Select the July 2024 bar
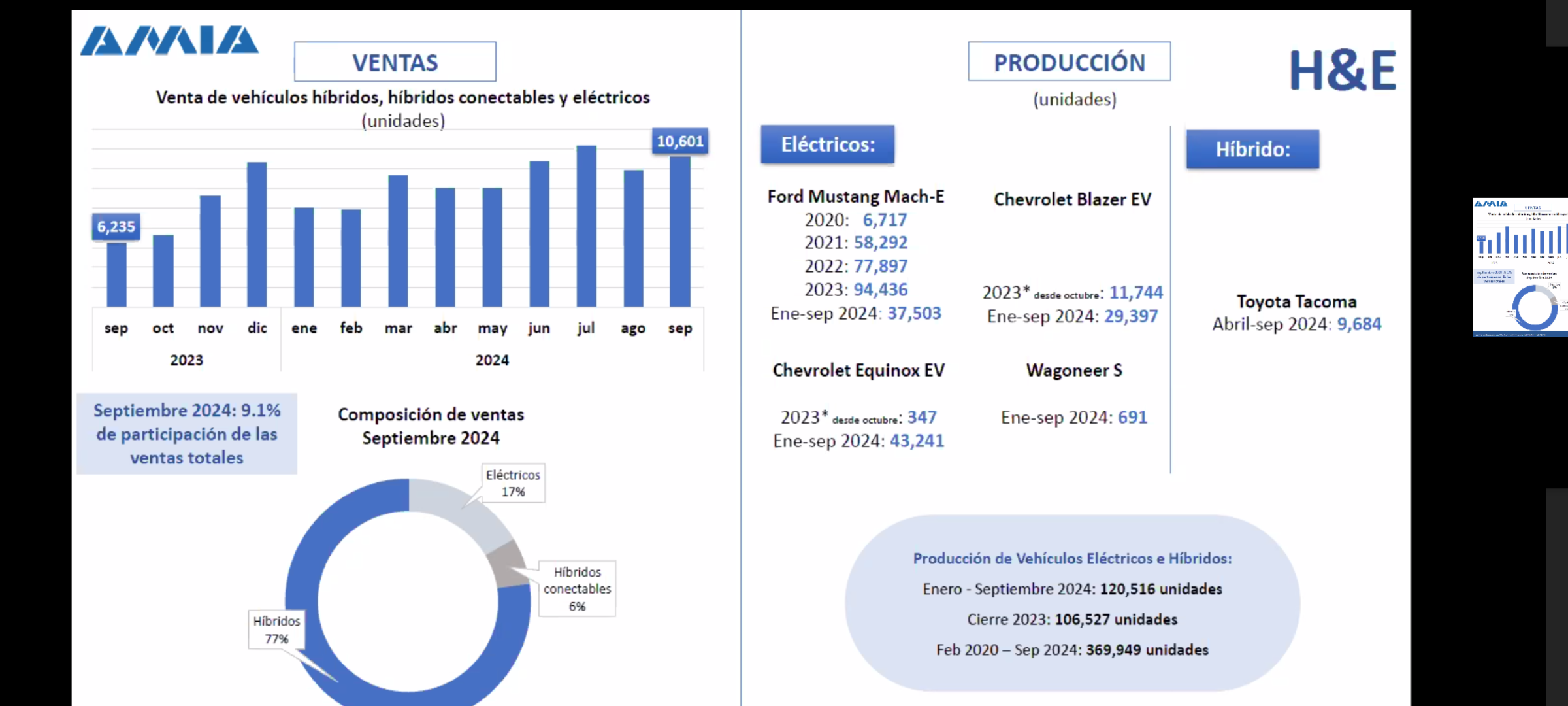Viewport: 1568px width, 706px height. tap(586, 226)
